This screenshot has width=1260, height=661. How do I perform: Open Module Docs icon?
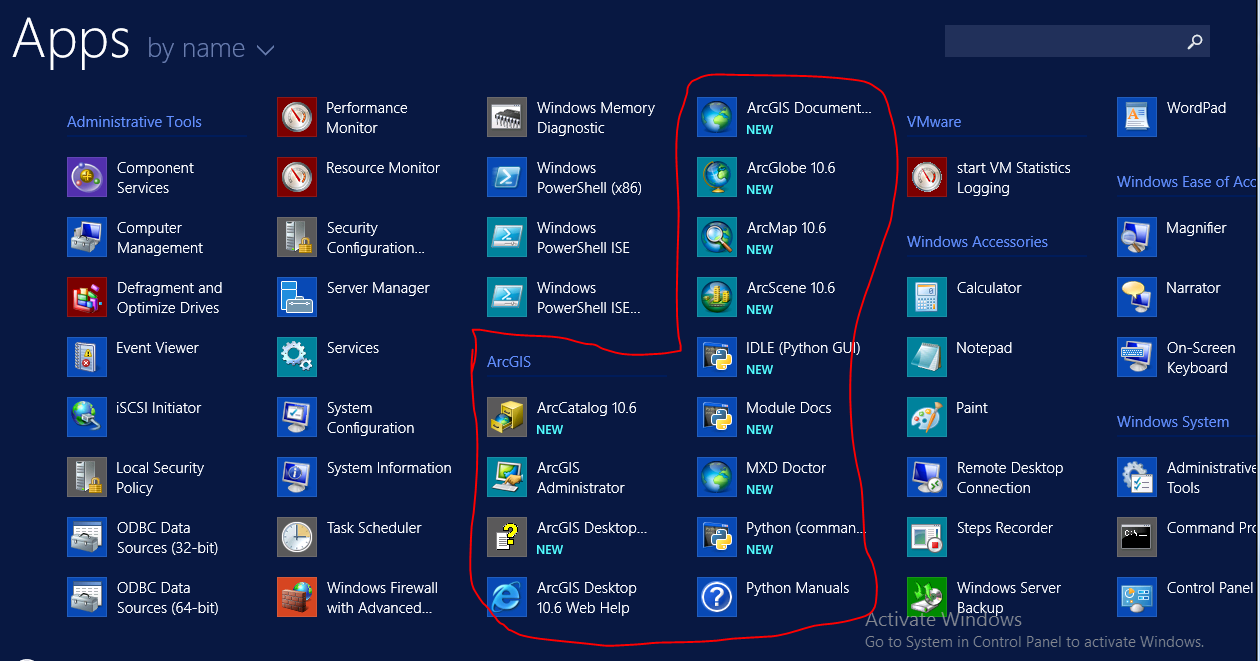click(x=717, y=418)
